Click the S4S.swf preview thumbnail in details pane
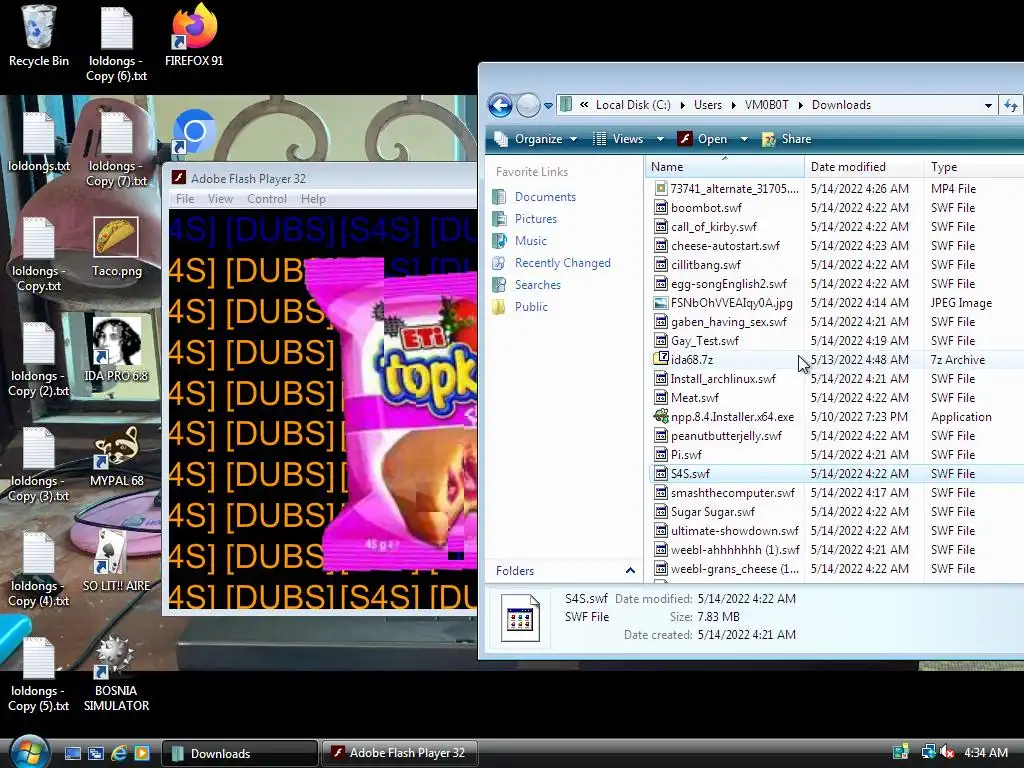 point(520,618)
